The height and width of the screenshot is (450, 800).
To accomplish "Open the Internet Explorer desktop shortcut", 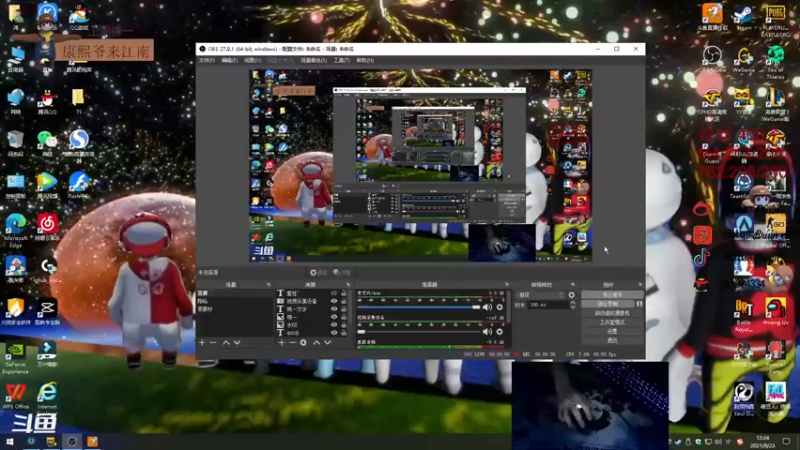I will coord(47,396).
